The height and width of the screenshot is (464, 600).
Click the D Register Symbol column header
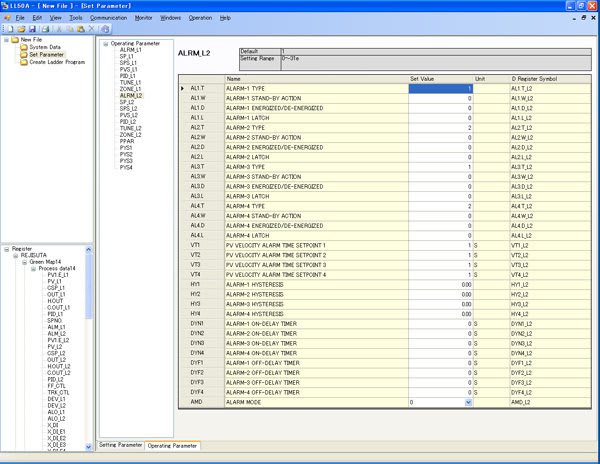pos(551,79)
